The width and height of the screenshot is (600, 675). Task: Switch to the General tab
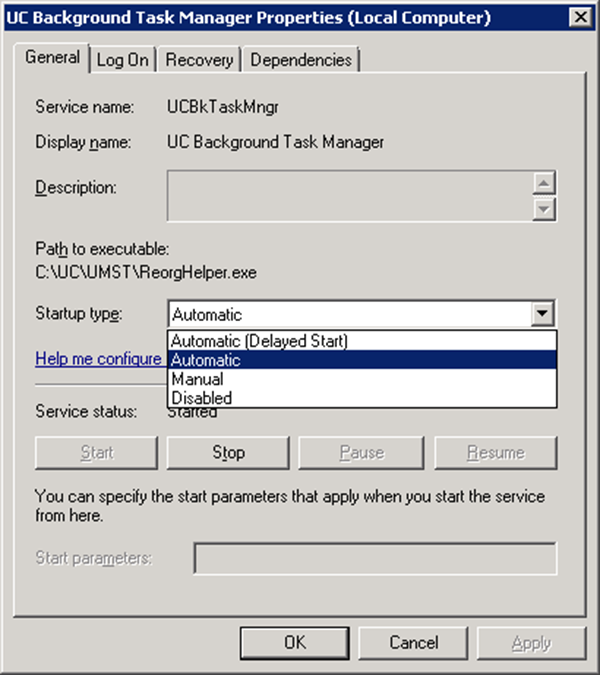[x=52, y=58]
